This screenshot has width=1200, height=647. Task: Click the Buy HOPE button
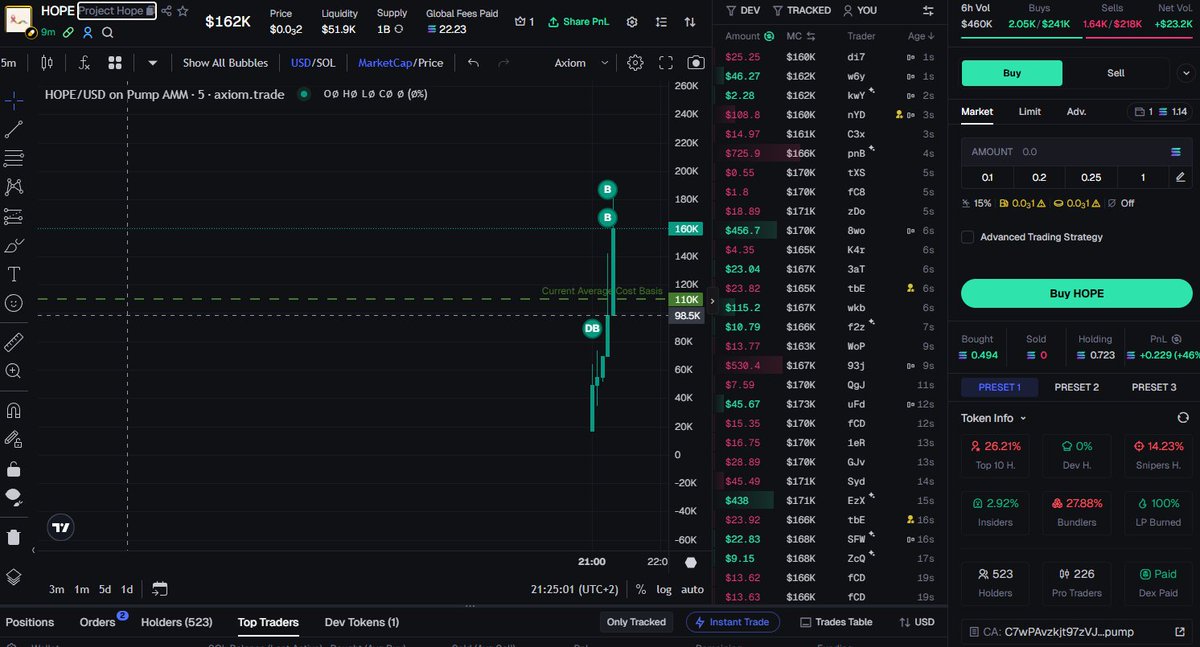click(1076, 293)
